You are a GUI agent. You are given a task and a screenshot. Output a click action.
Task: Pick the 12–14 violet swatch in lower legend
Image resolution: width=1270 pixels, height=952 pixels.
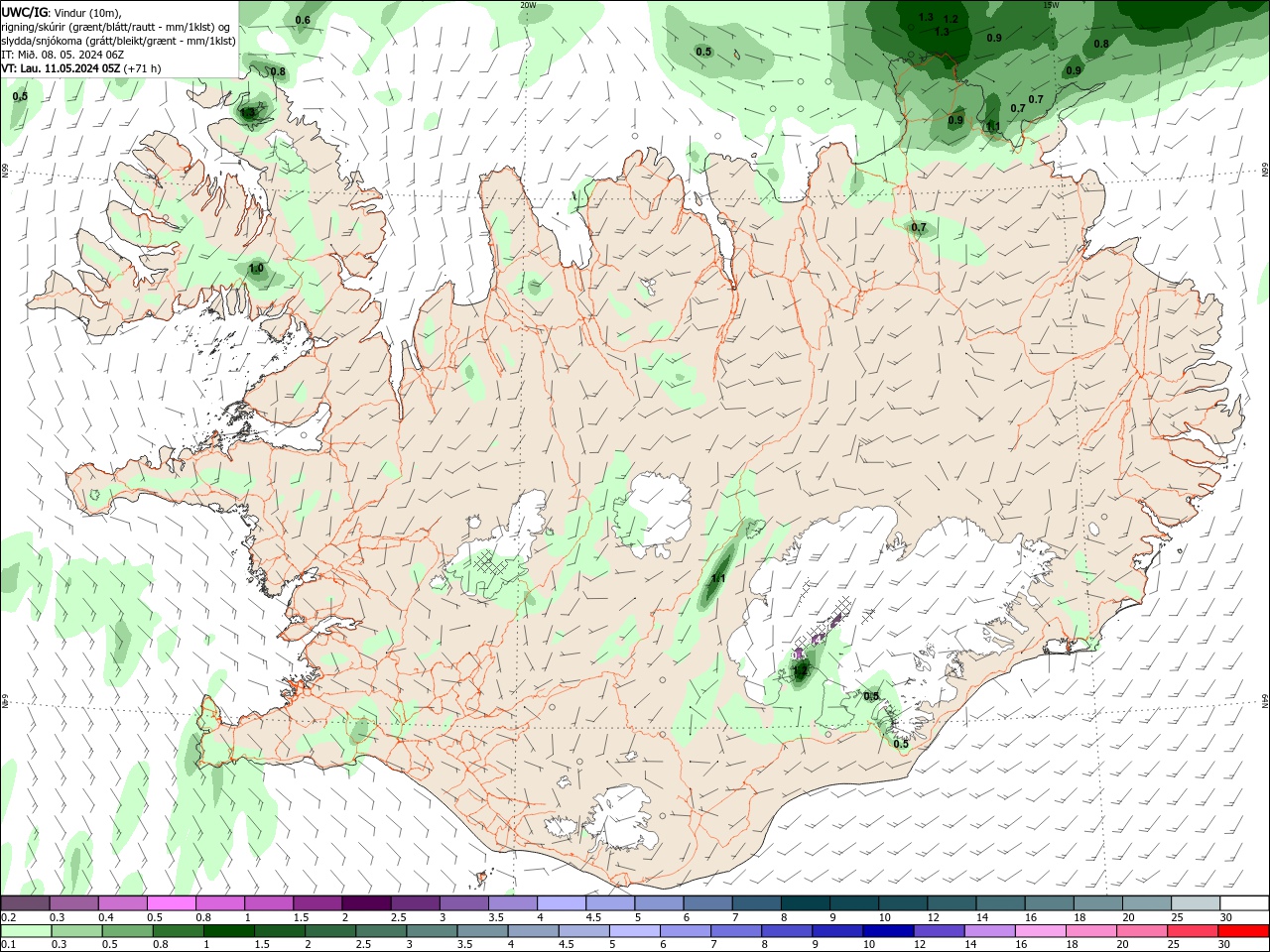942,931
